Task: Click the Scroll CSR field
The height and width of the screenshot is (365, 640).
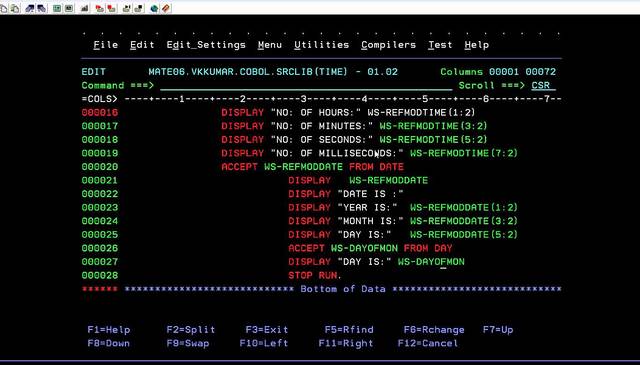Action: [543, 86]
